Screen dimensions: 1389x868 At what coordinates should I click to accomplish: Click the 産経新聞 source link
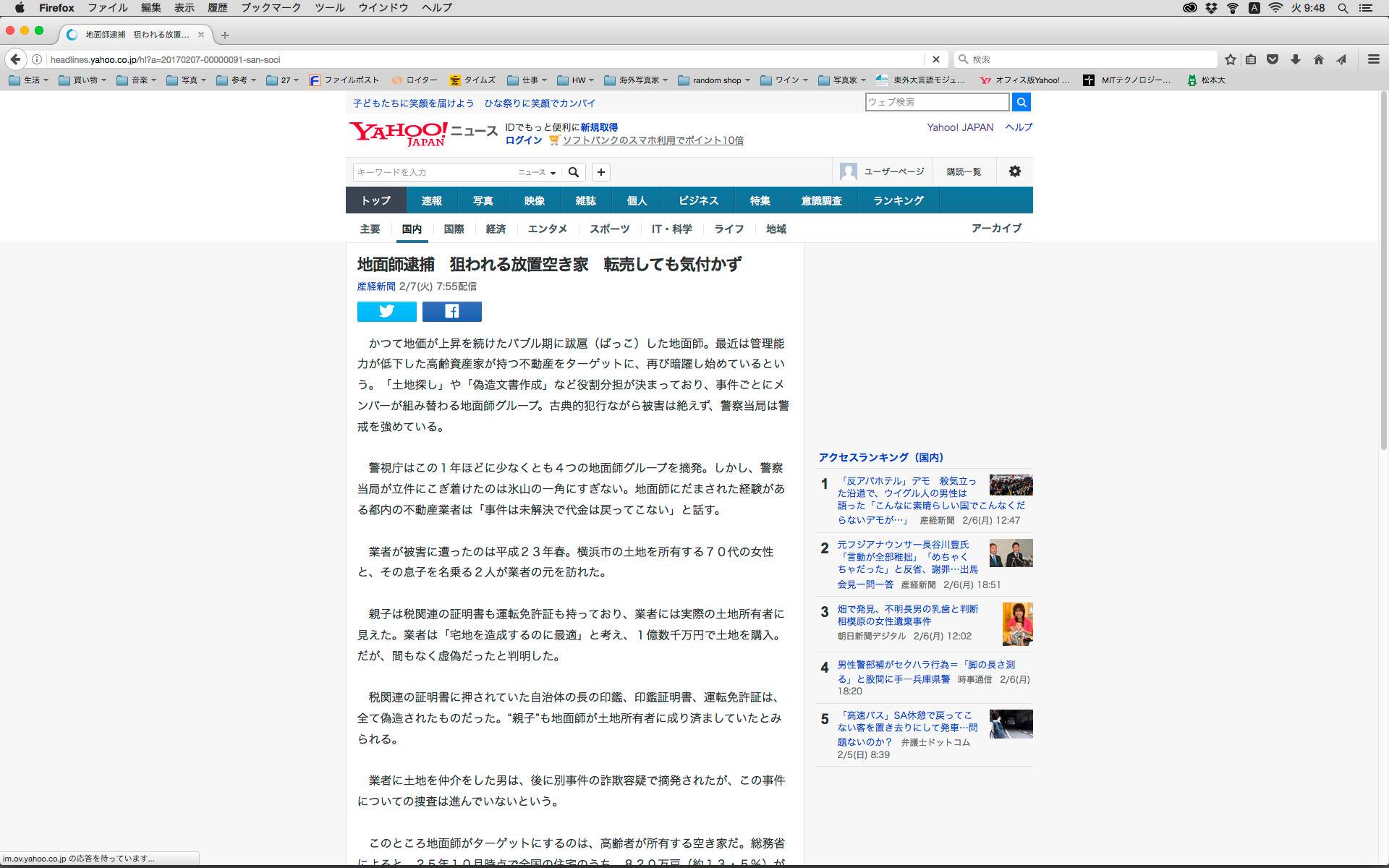click(x=376, y=286)
